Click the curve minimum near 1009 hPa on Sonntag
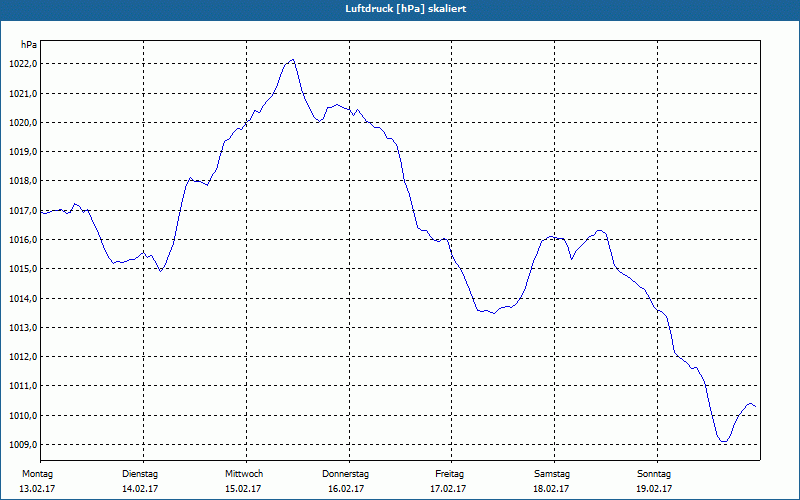 click(723, 441)
